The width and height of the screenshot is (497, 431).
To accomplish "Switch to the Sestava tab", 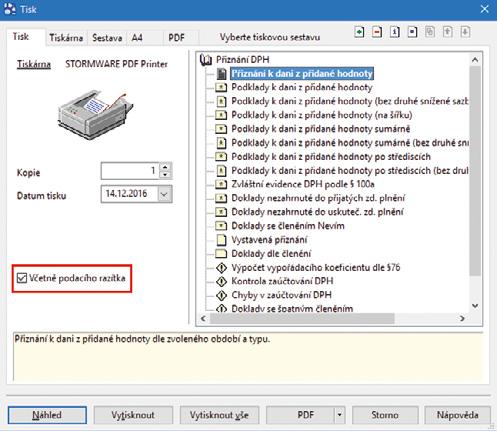I will 107,38.
